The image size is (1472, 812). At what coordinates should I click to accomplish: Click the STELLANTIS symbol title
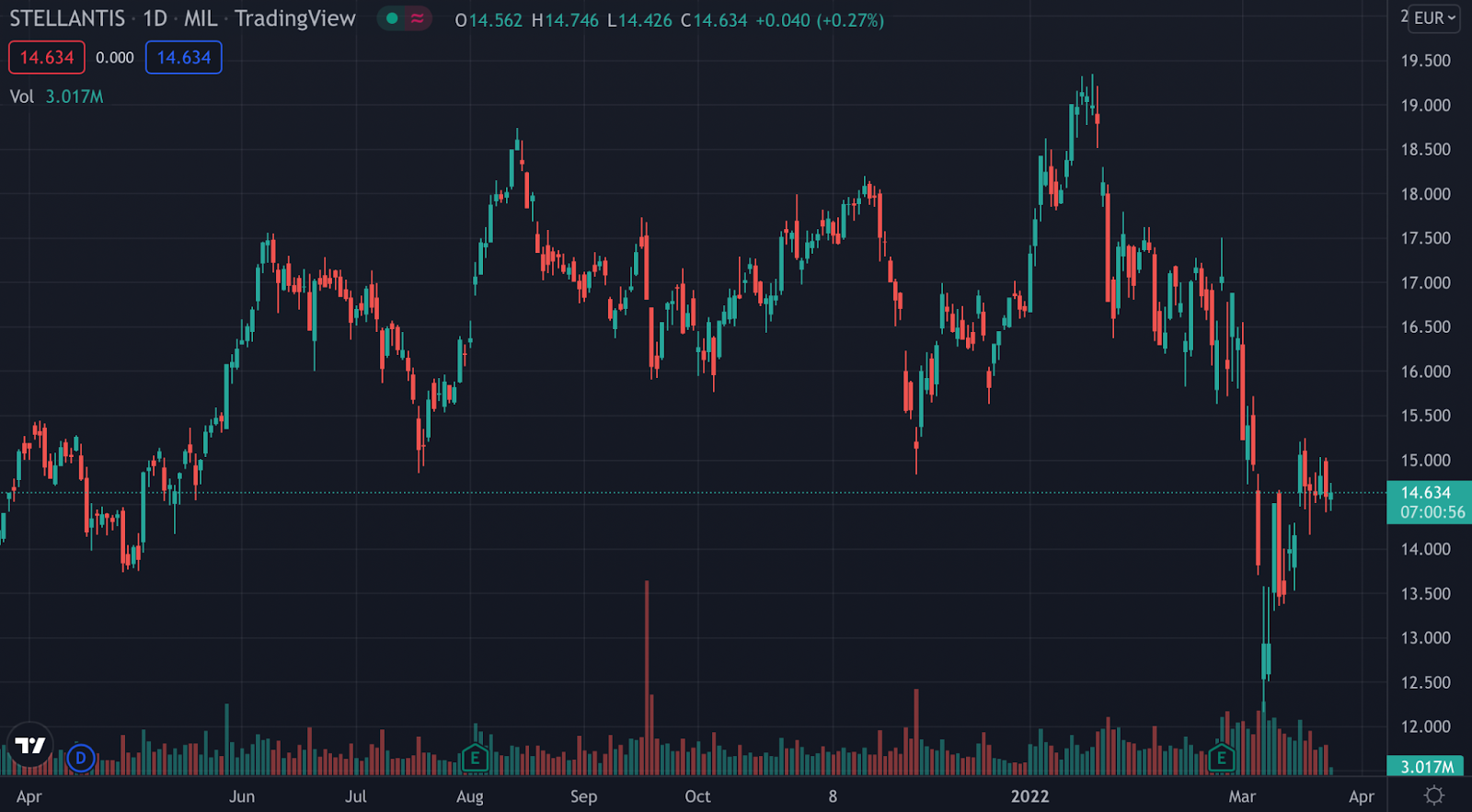pyautogui.click(x=67, y=18)
